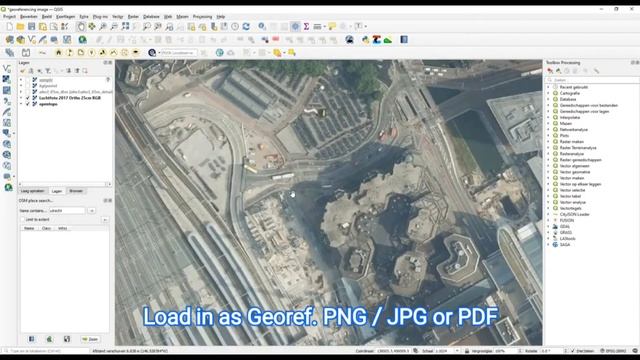Save the project with the floppy disk icon

(x=31, y=27)
